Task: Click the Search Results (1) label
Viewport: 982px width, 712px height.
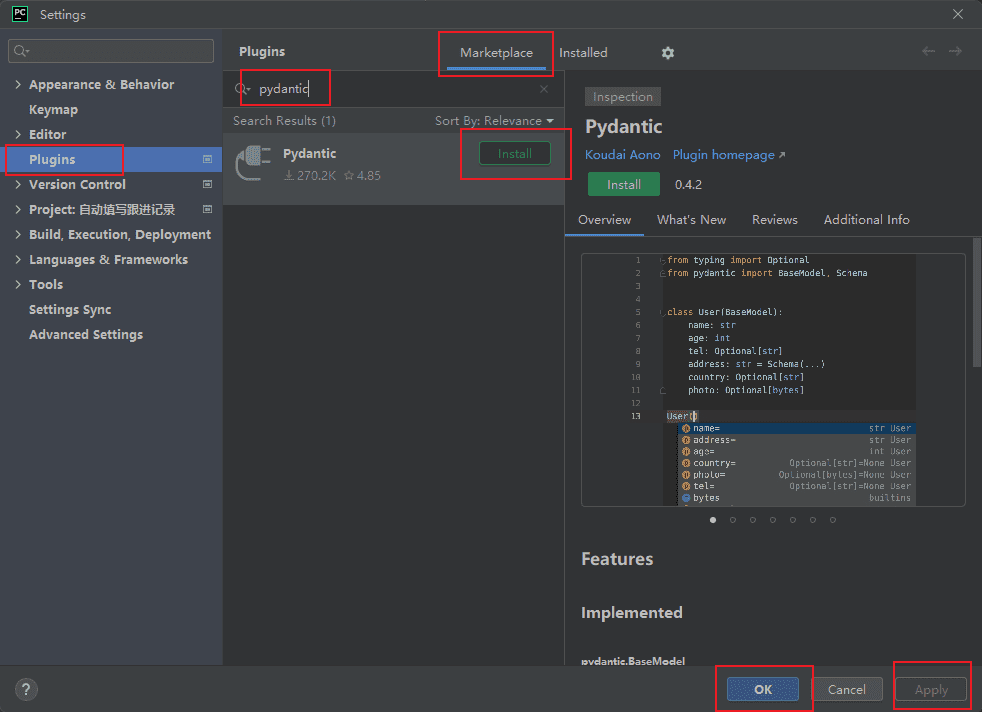Action: 284,121
